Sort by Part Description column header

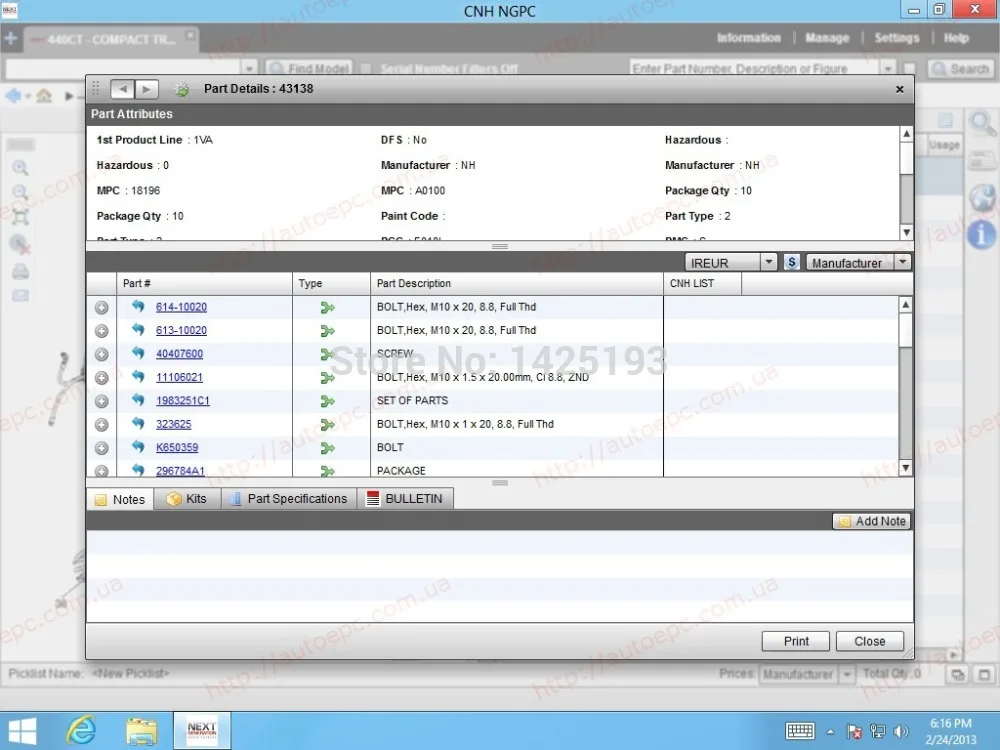(517, 284)
